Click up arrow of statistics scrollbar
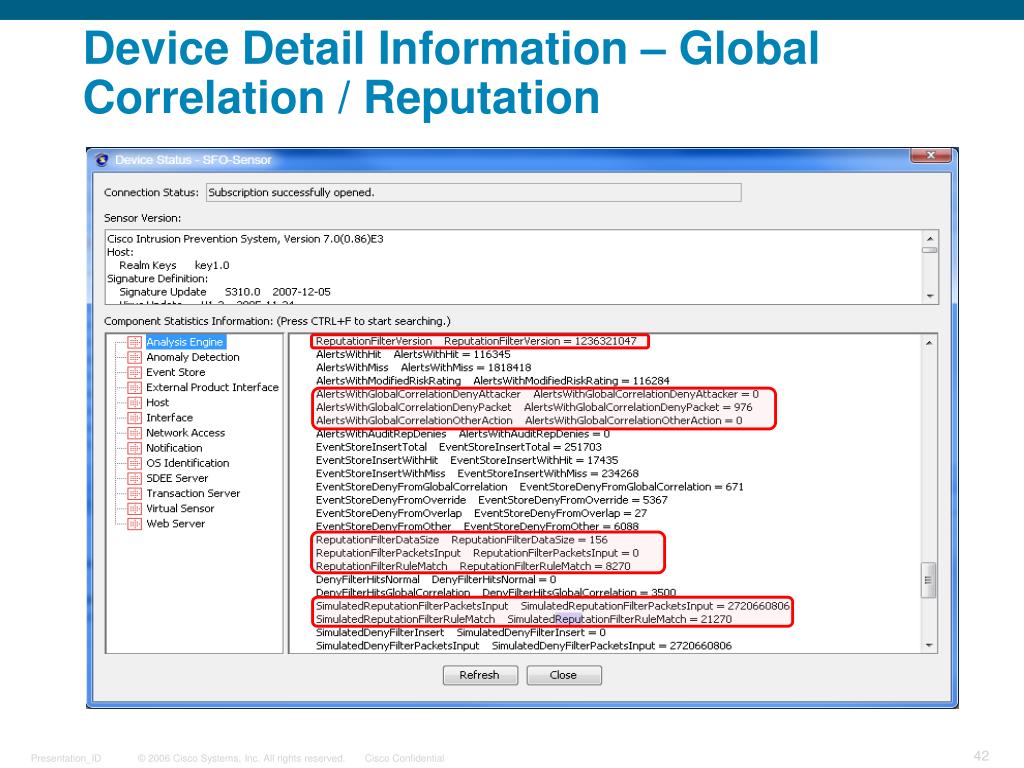The height and width of the screenshot is (768, 1024). (929, 343)
